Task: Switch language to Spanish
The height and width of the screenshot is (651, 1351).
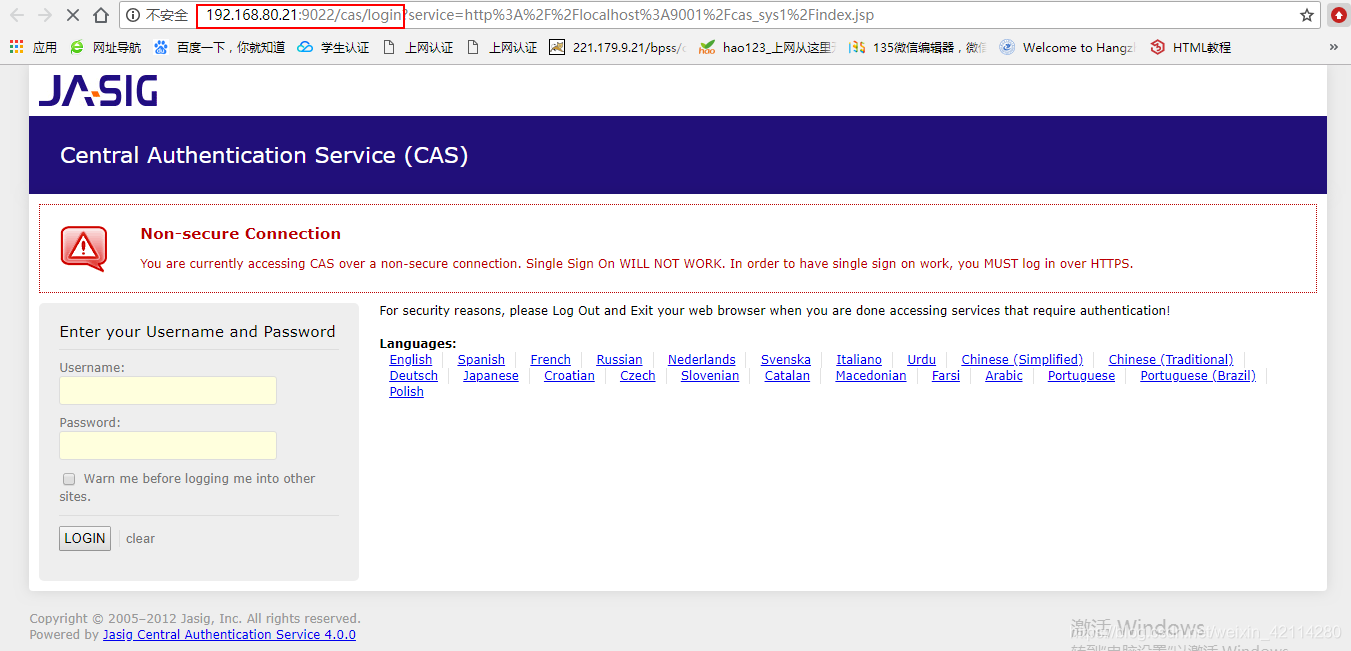Action: click(481, 360)
